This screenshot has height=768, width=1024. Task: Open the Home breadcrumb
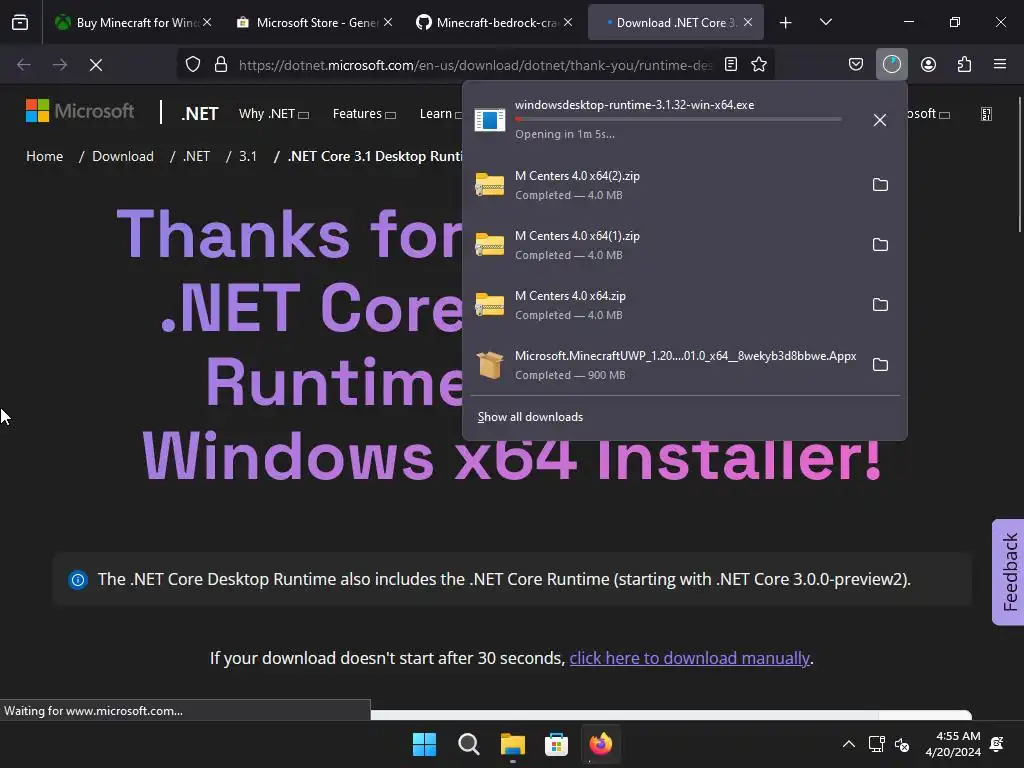coord(44,156)
